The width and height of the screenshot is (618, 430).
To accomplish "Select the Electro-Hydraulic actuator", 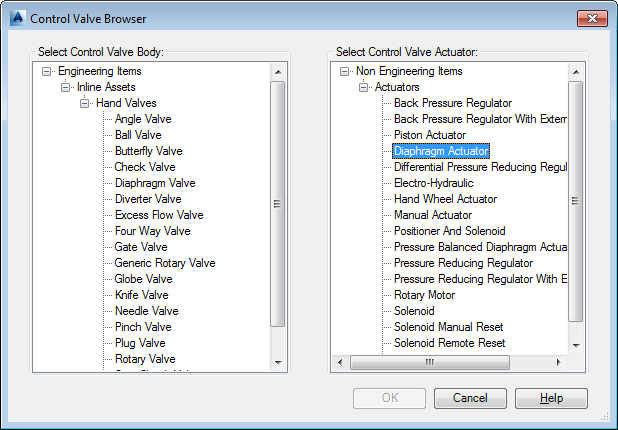I will tap(434, 183).
